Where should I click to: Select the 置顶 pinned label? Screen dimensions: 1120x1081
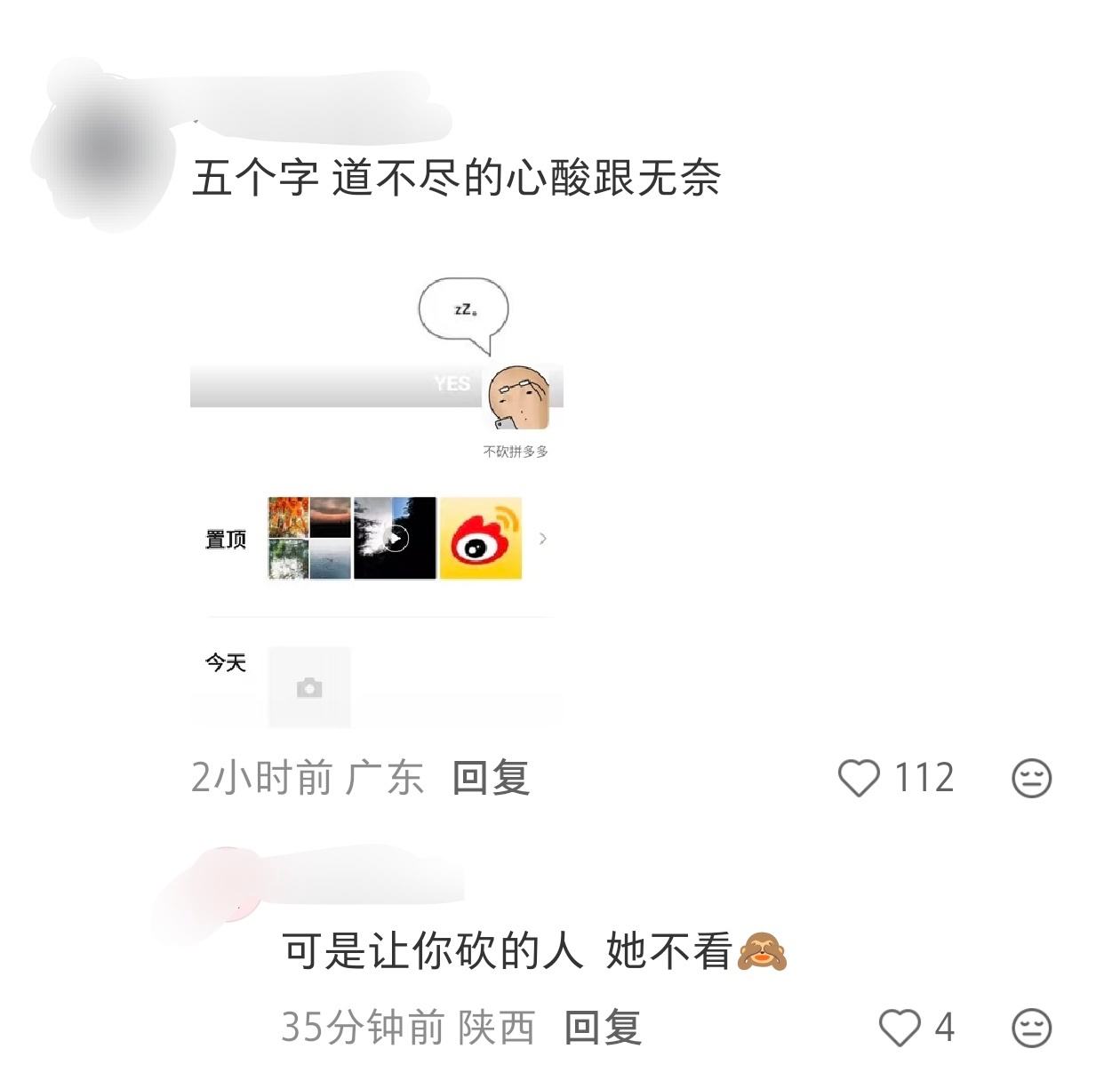(x=226, y=540)
